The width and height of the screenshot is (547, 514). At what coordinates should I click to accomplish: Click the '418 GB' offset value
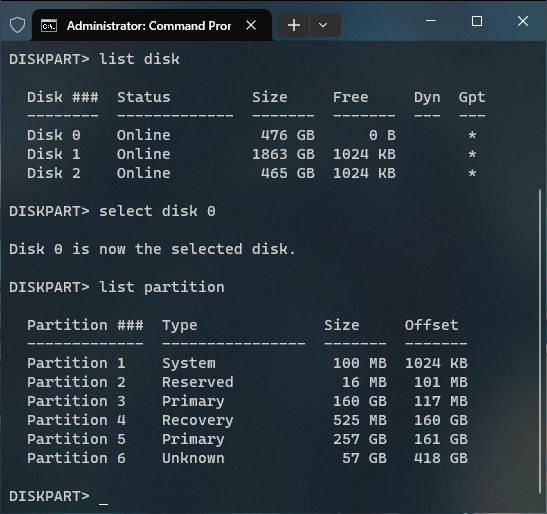441,458
